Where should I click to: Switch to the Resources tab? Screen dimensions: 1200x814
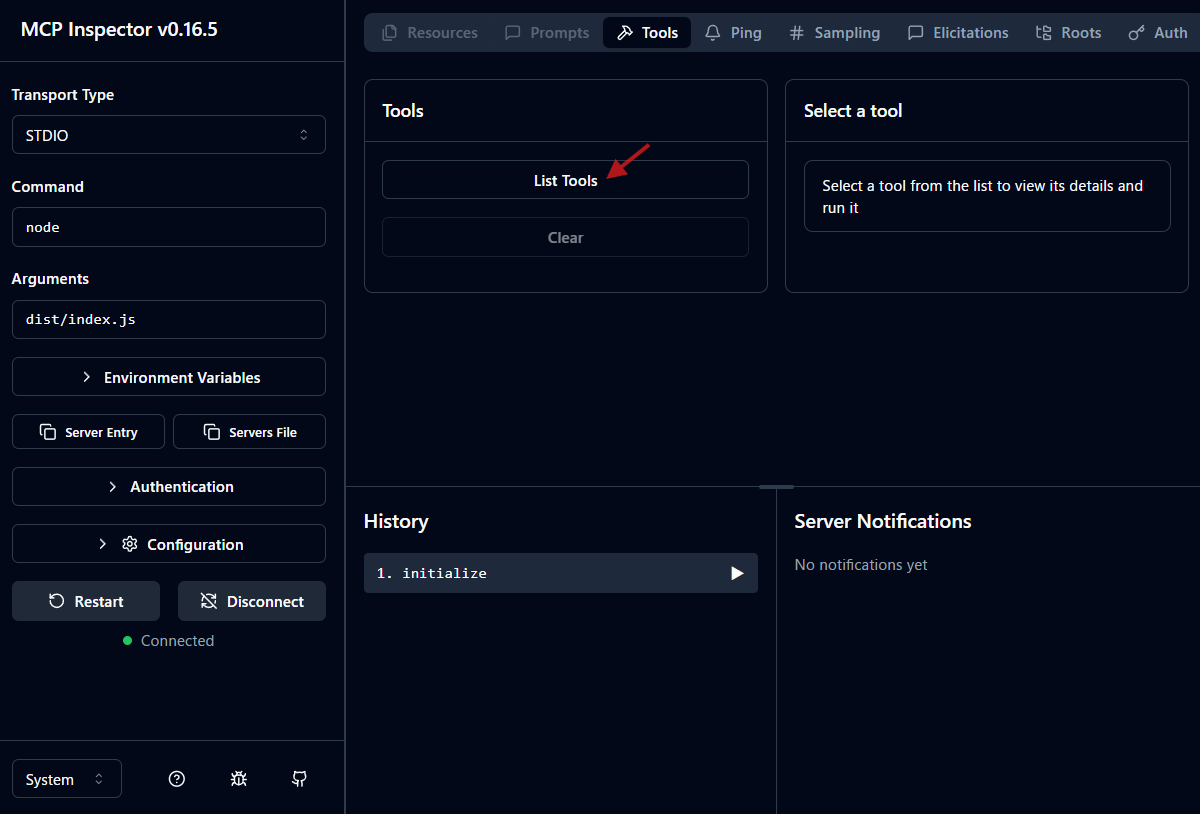pos(430,32)
